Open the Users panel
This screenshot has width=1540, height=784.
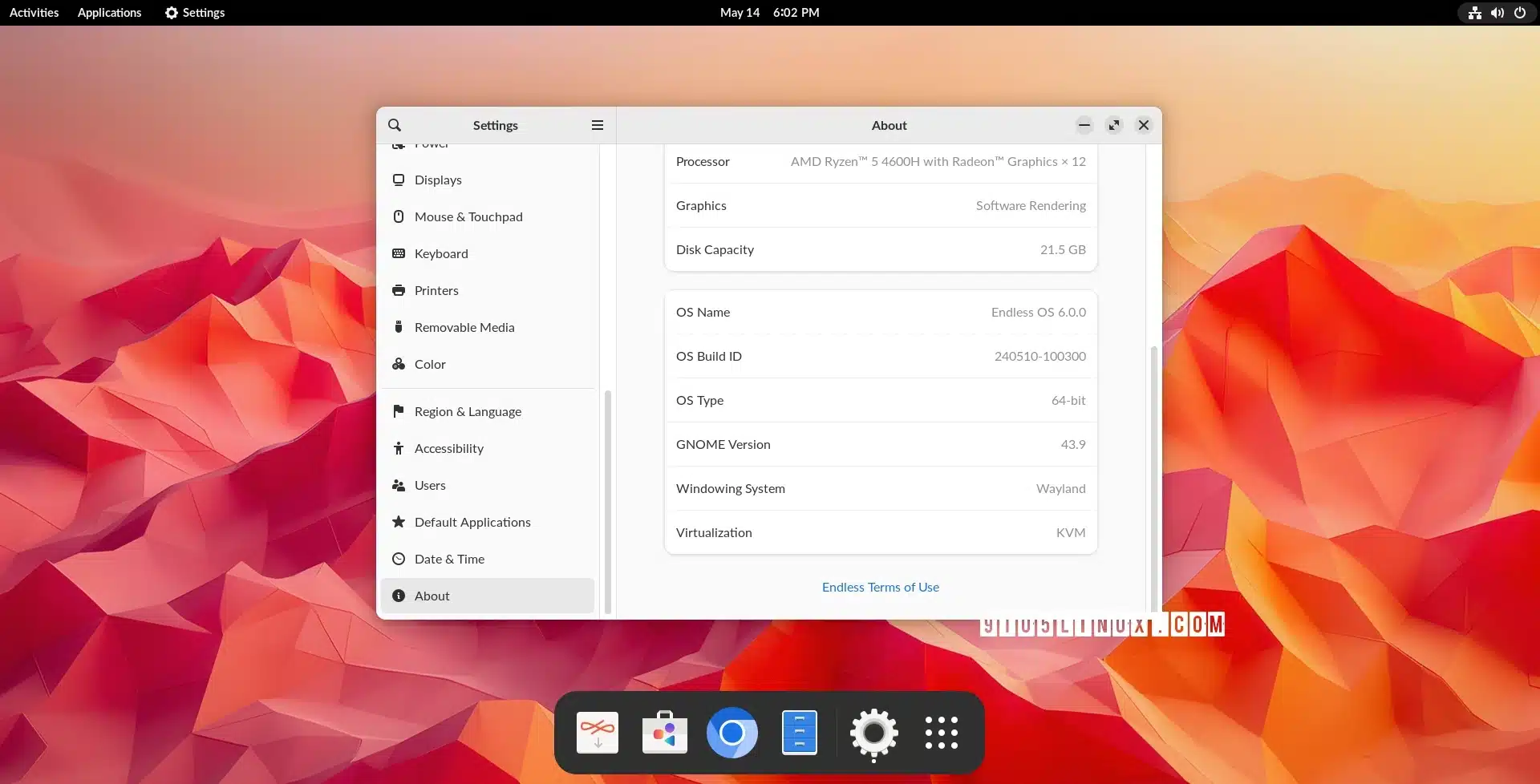[x=430, y=485]
